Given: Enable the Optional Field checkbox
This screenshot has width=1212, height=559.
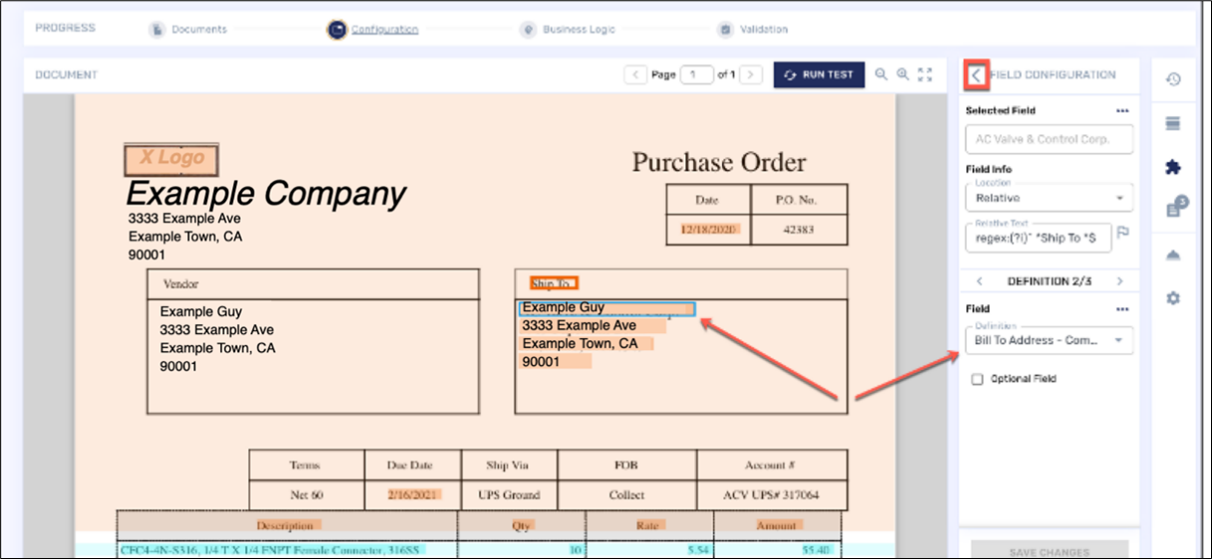Looking at the screenshot, I should (x=977, y=379).
